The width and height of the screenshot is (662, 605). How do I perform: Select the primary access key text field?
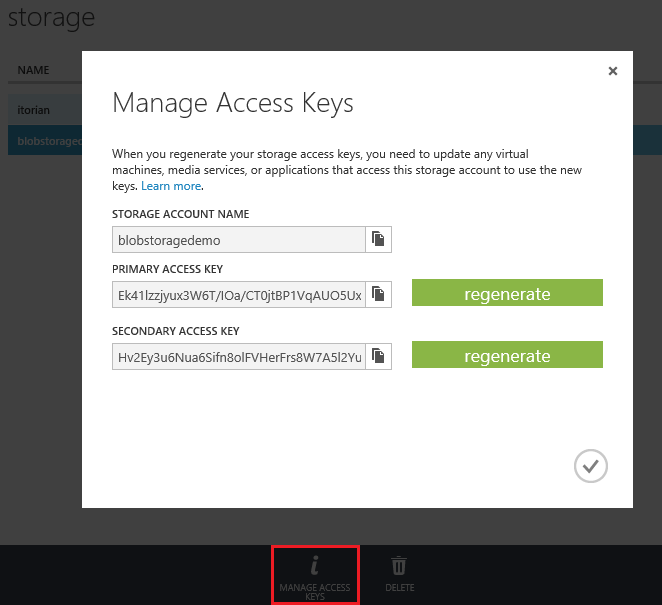(239, 294)
